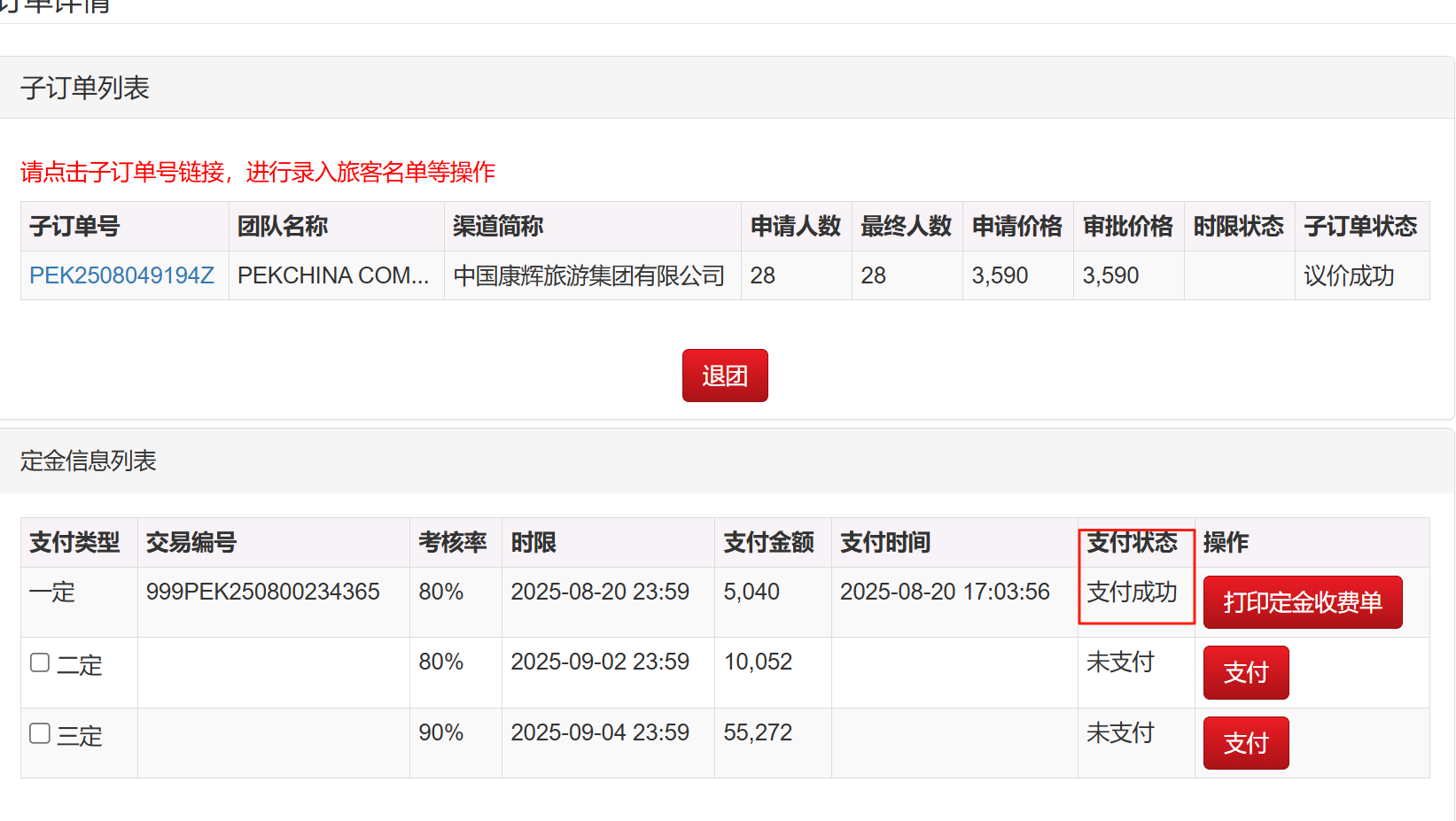
Task: Open sub-order link PEK2508049194Z
Action: 121,275
